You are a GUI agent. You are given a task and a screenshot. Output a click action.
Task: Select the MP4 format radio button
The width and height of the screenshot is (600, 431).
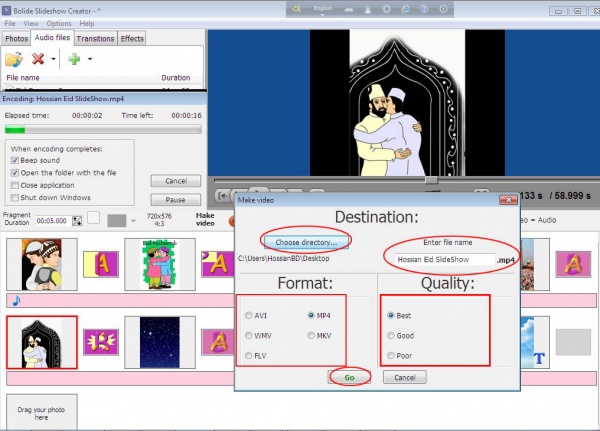[x=311, y=315]
